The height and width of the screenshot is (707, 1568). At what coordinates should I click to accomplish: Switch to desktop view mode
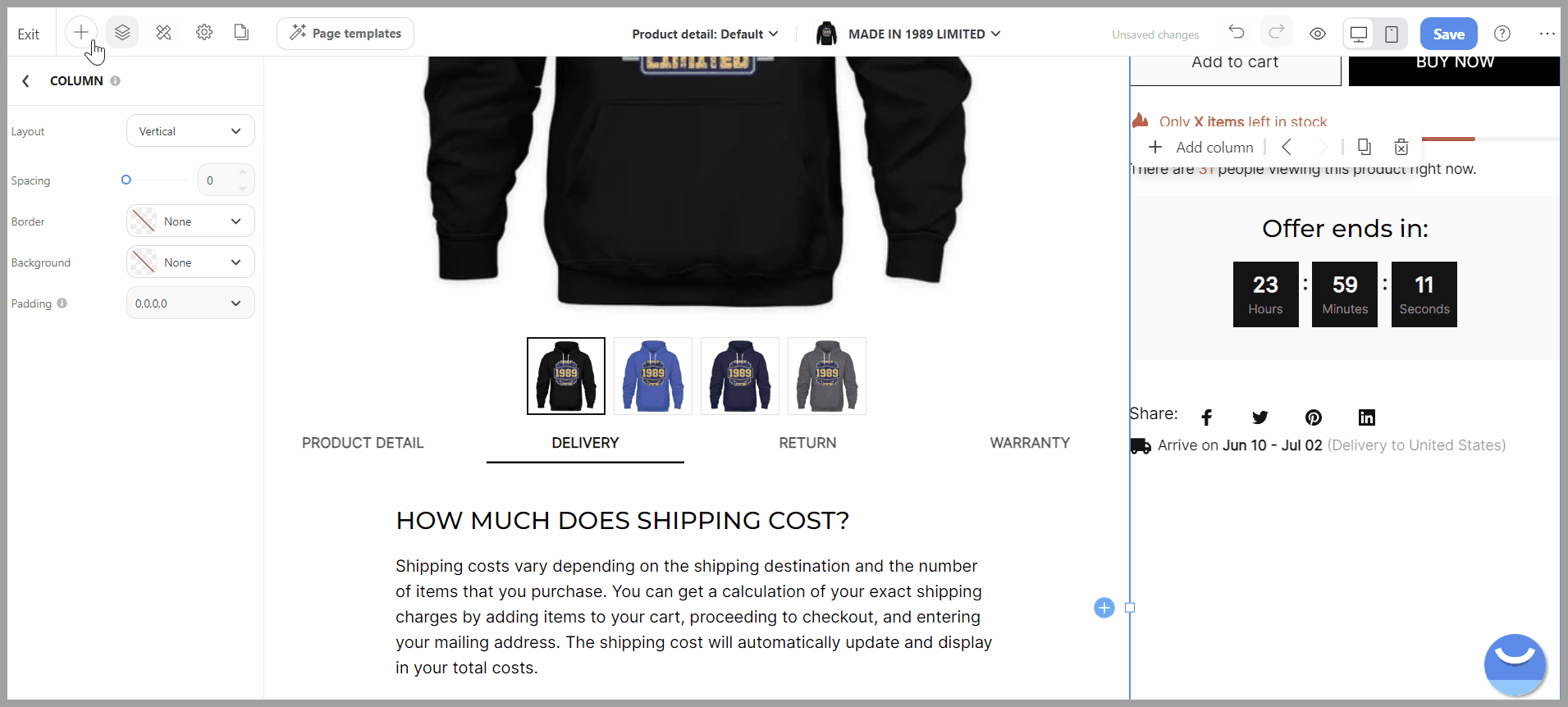click(x=1359, y=34)
